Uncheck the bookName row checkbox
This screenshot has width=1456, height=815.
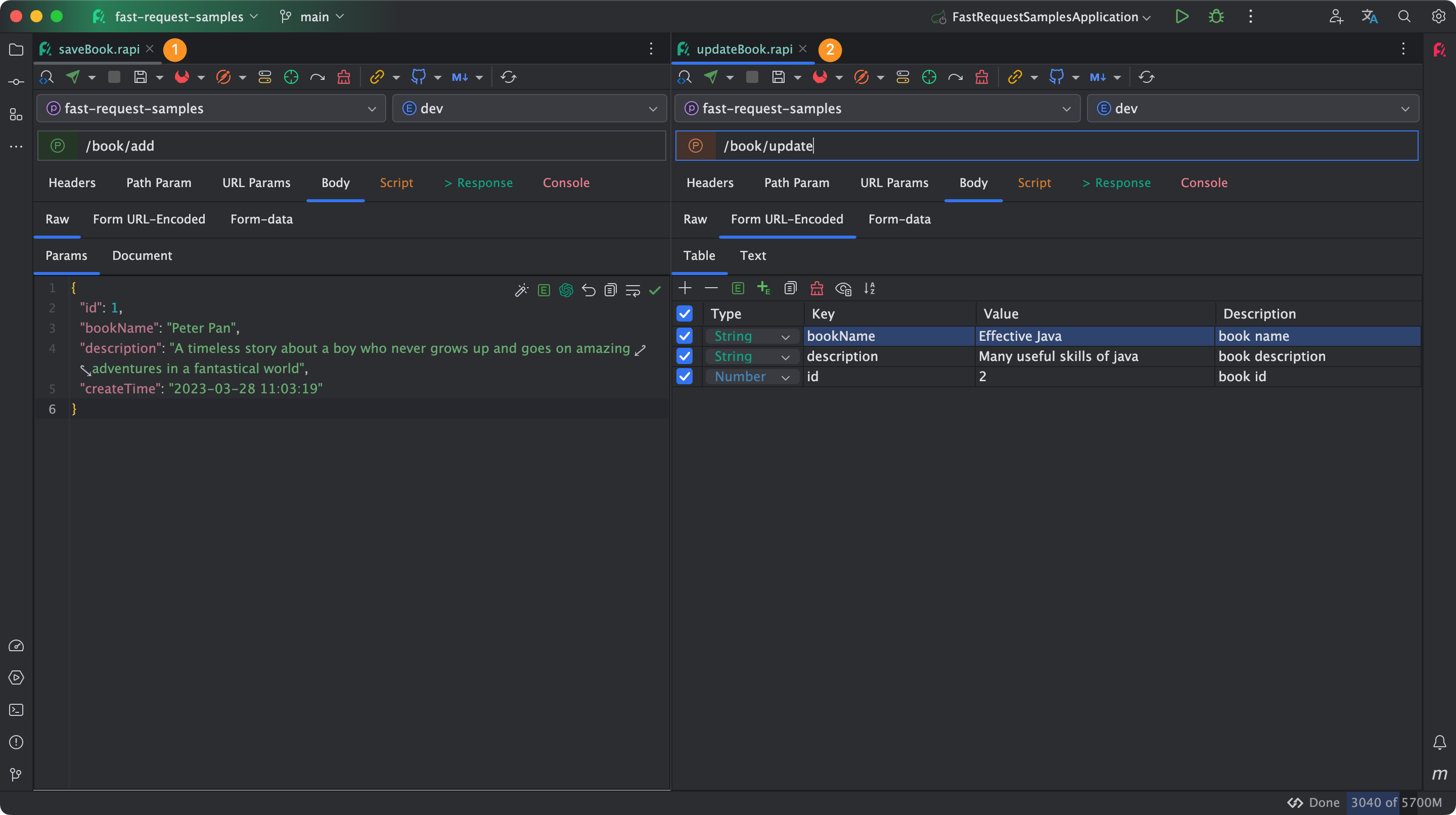coord(685,336)
